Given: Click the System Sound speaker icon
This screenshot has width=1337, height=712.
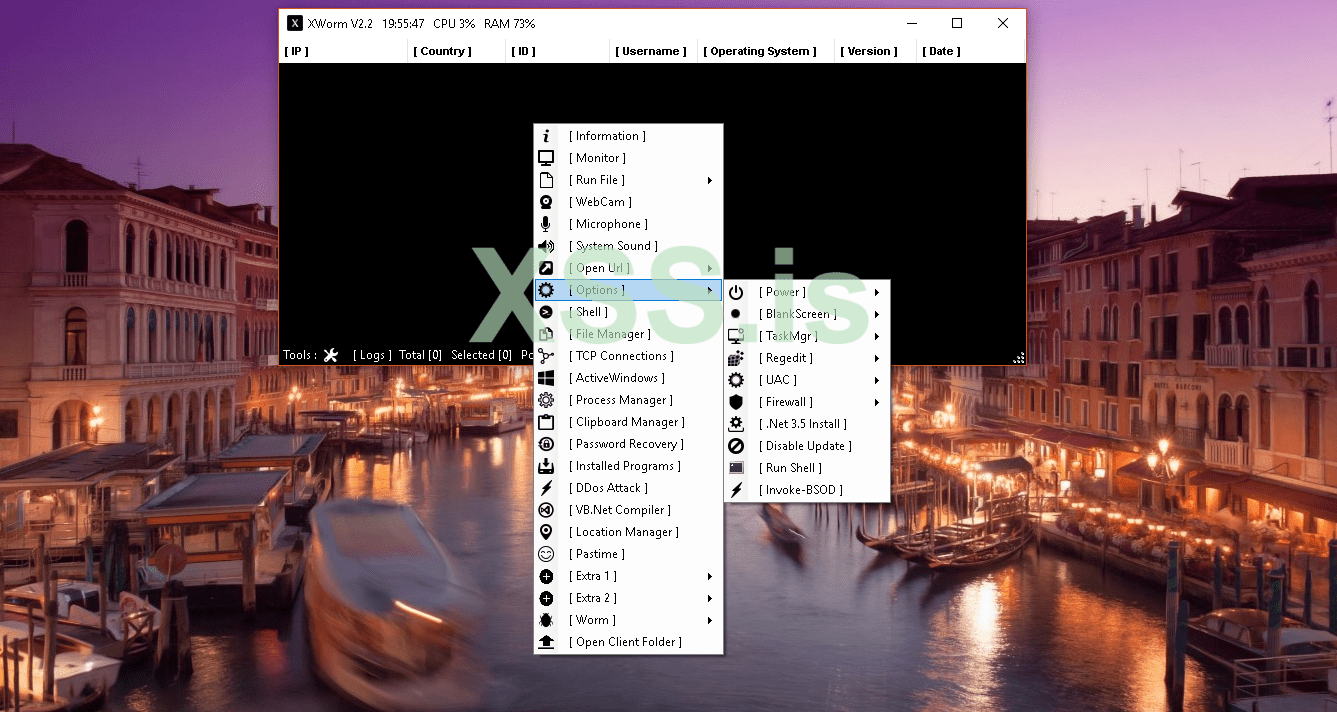Looking at the screenshot, I should coord(546,246).
